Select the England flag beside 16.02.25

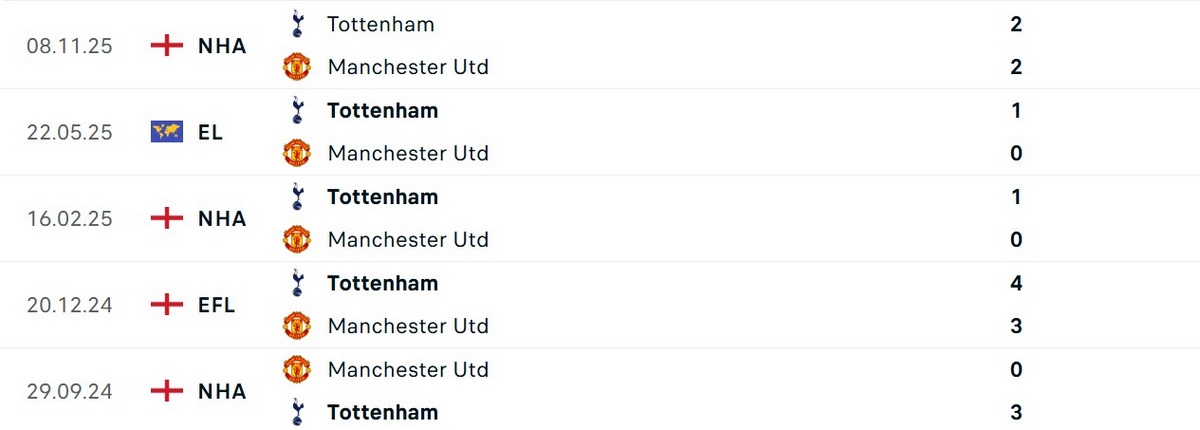click(166, 218)
